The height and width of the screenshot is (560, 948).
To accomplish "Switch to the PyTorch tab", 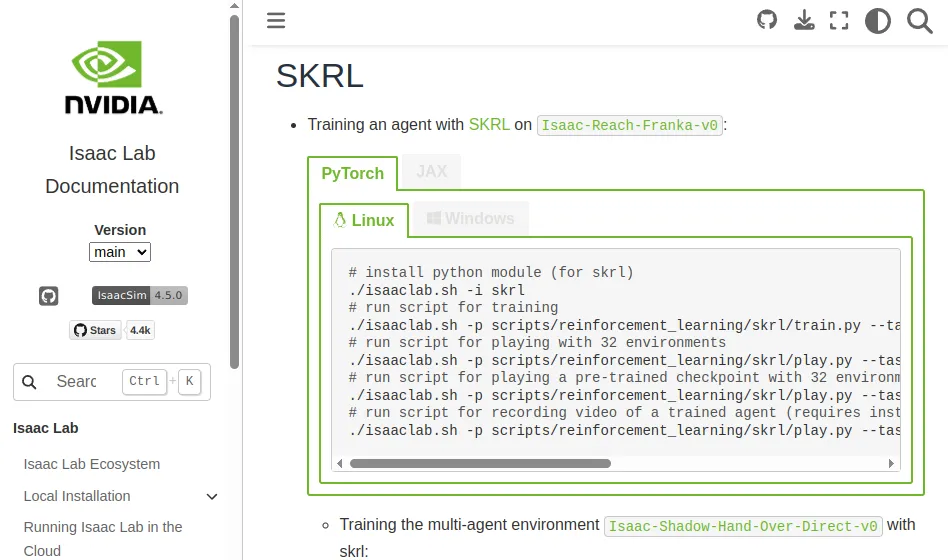I will point(352,174).
